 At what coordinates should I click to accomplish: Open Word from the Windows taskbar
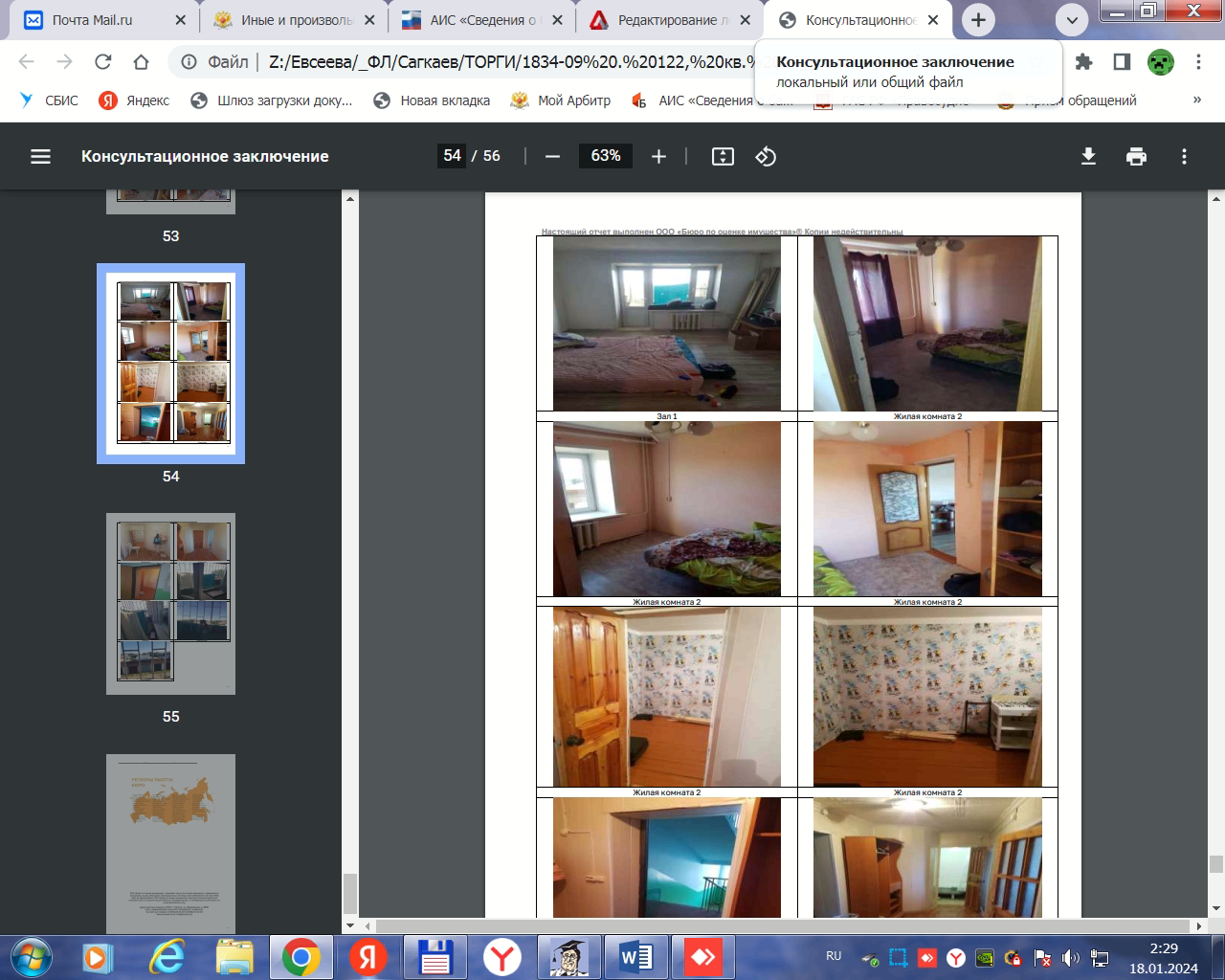[636, 956]
